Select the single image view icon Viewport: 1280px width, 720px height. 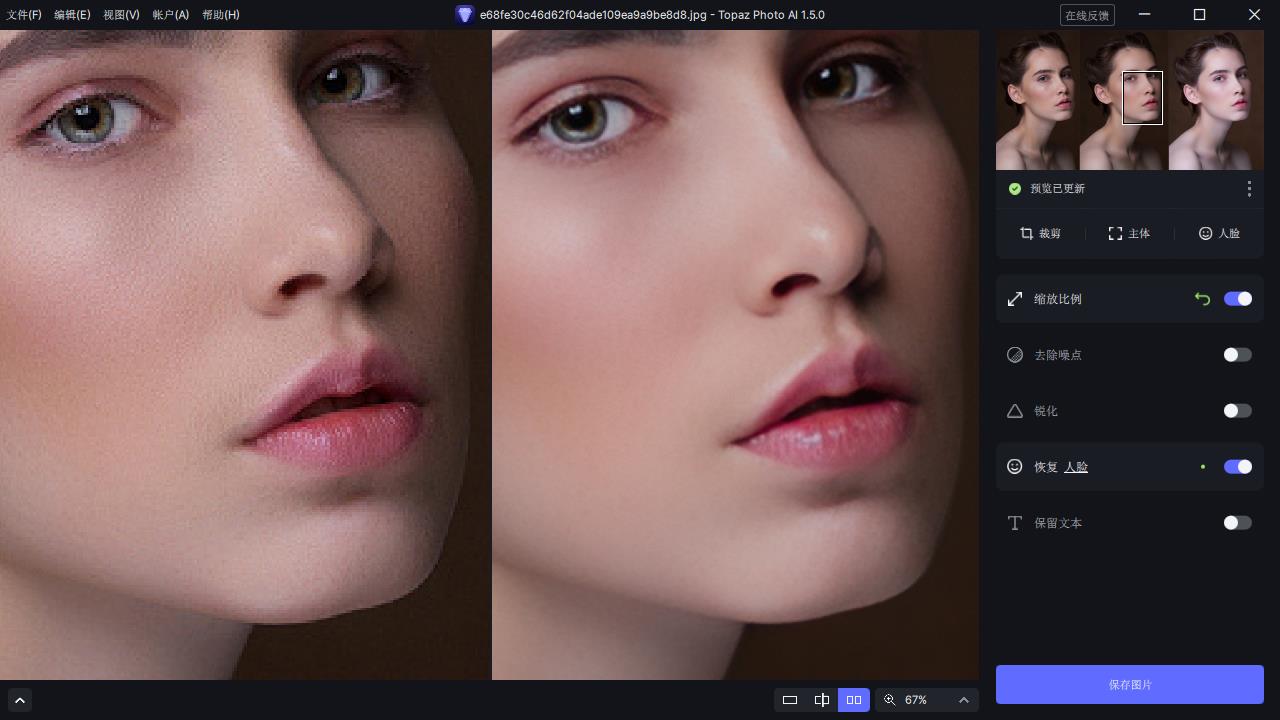tap(790, 700)
